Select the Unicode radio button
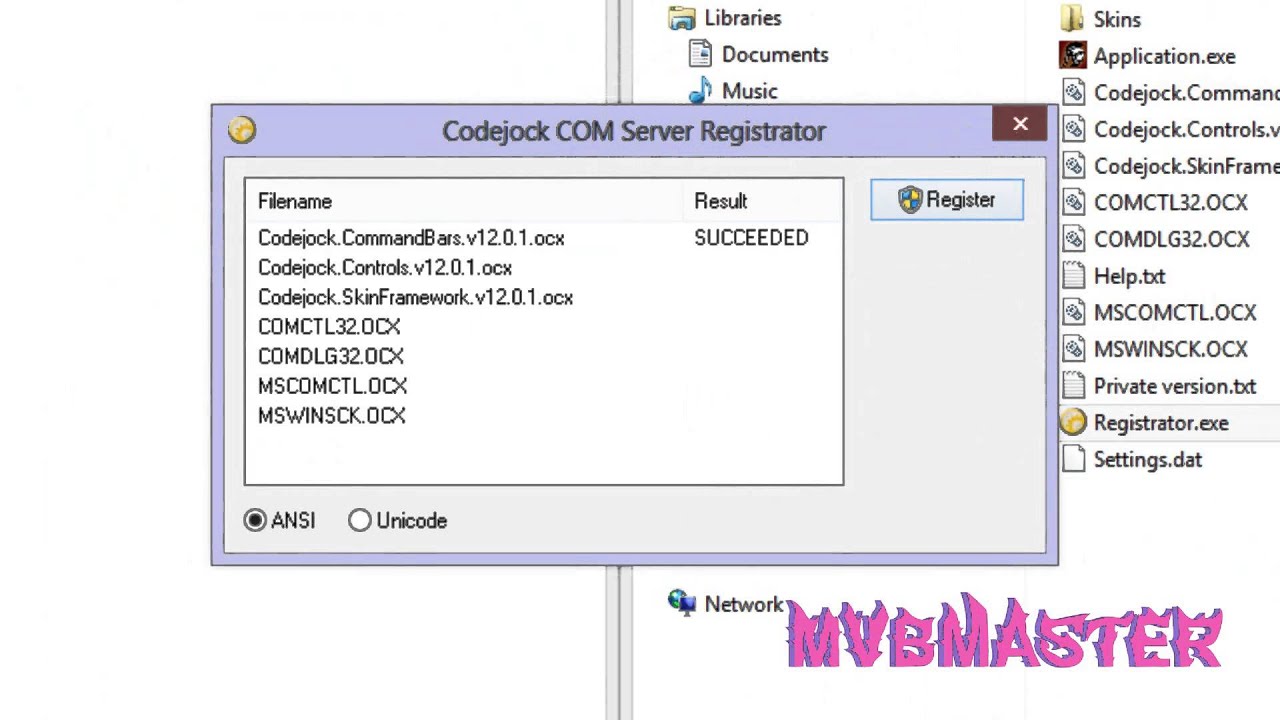 (x=398, y=521)
